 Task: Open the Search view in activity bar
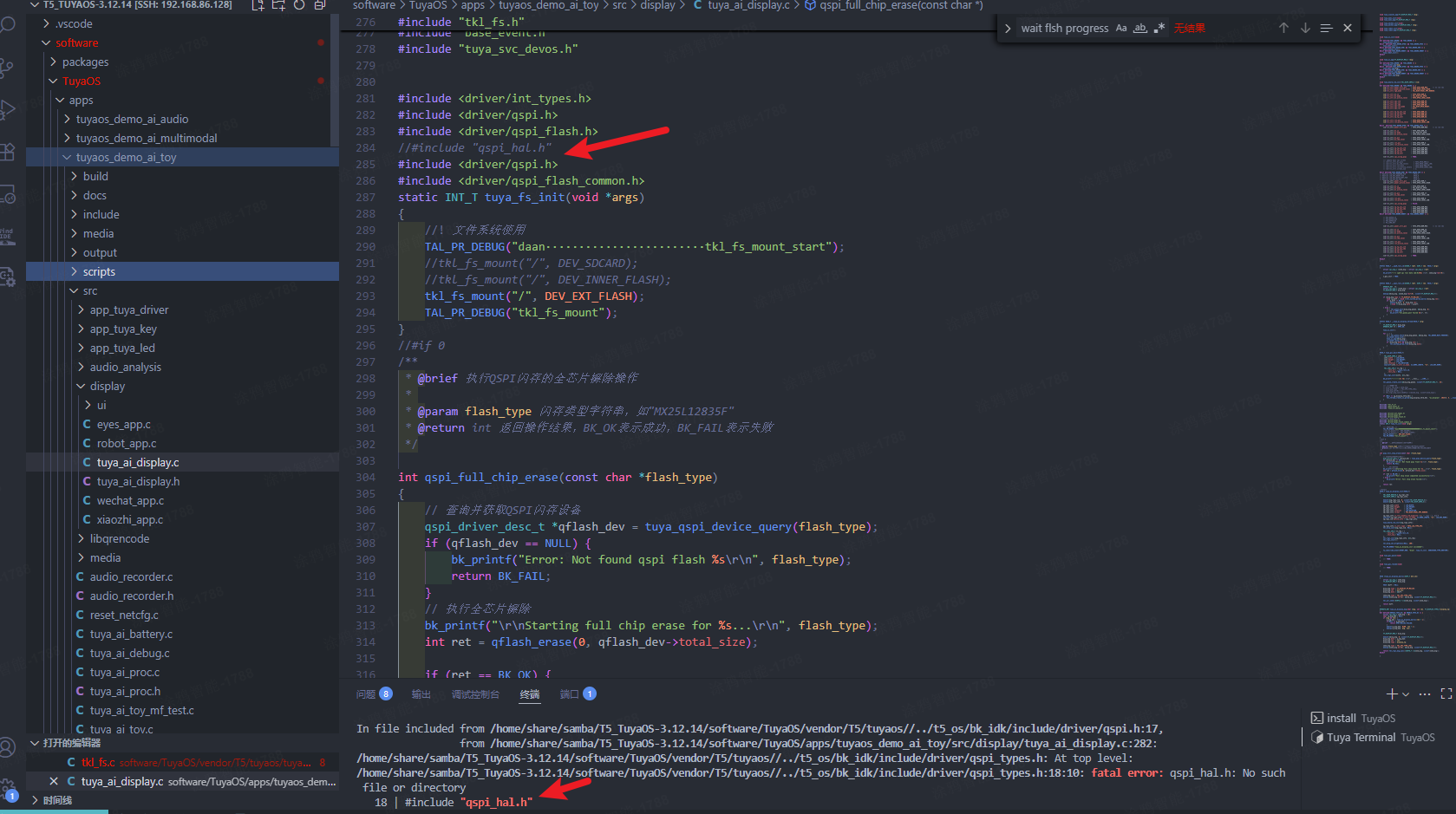coord(8,25)
